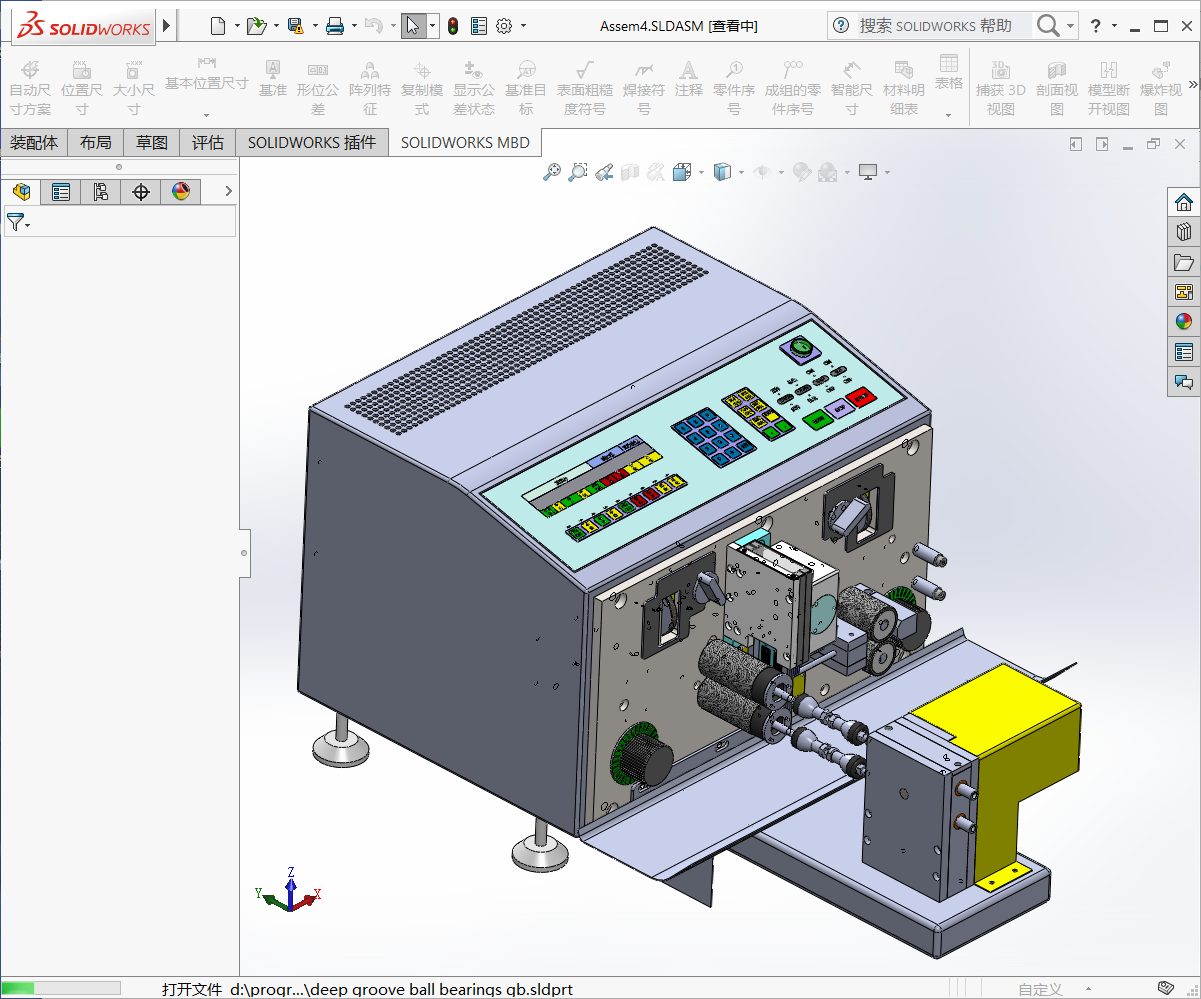Click the Rebuild traffic light icon
1201x999 pixels.
(x=452, y=26)
